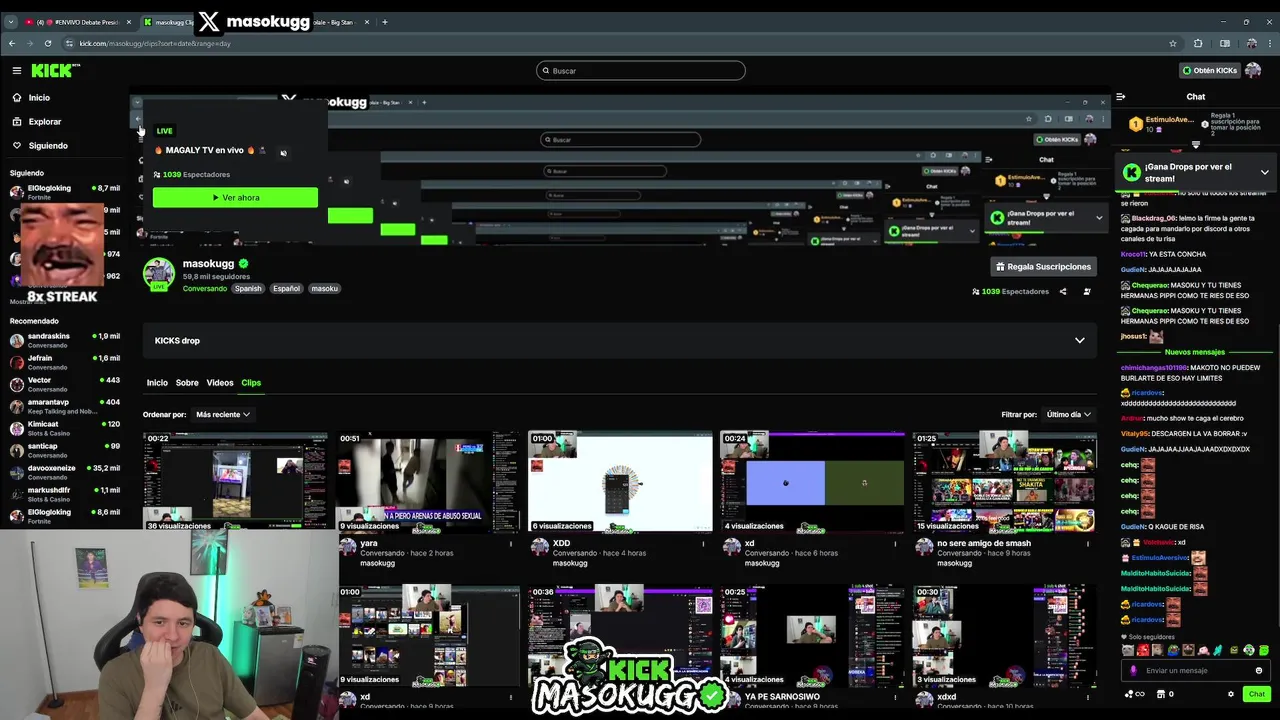Open options menu for XDD clip

(x=703, y=544)
